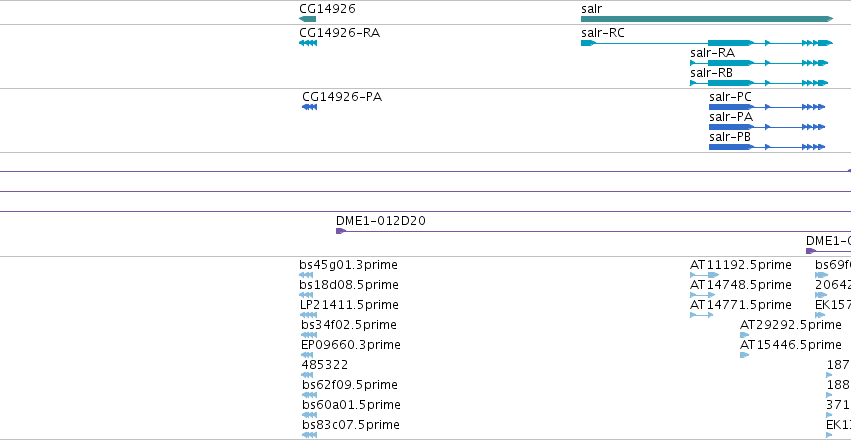The image size is (851, 440).
Task: Select the CG14926 gene arrow glyph
Action: (307, 19)
